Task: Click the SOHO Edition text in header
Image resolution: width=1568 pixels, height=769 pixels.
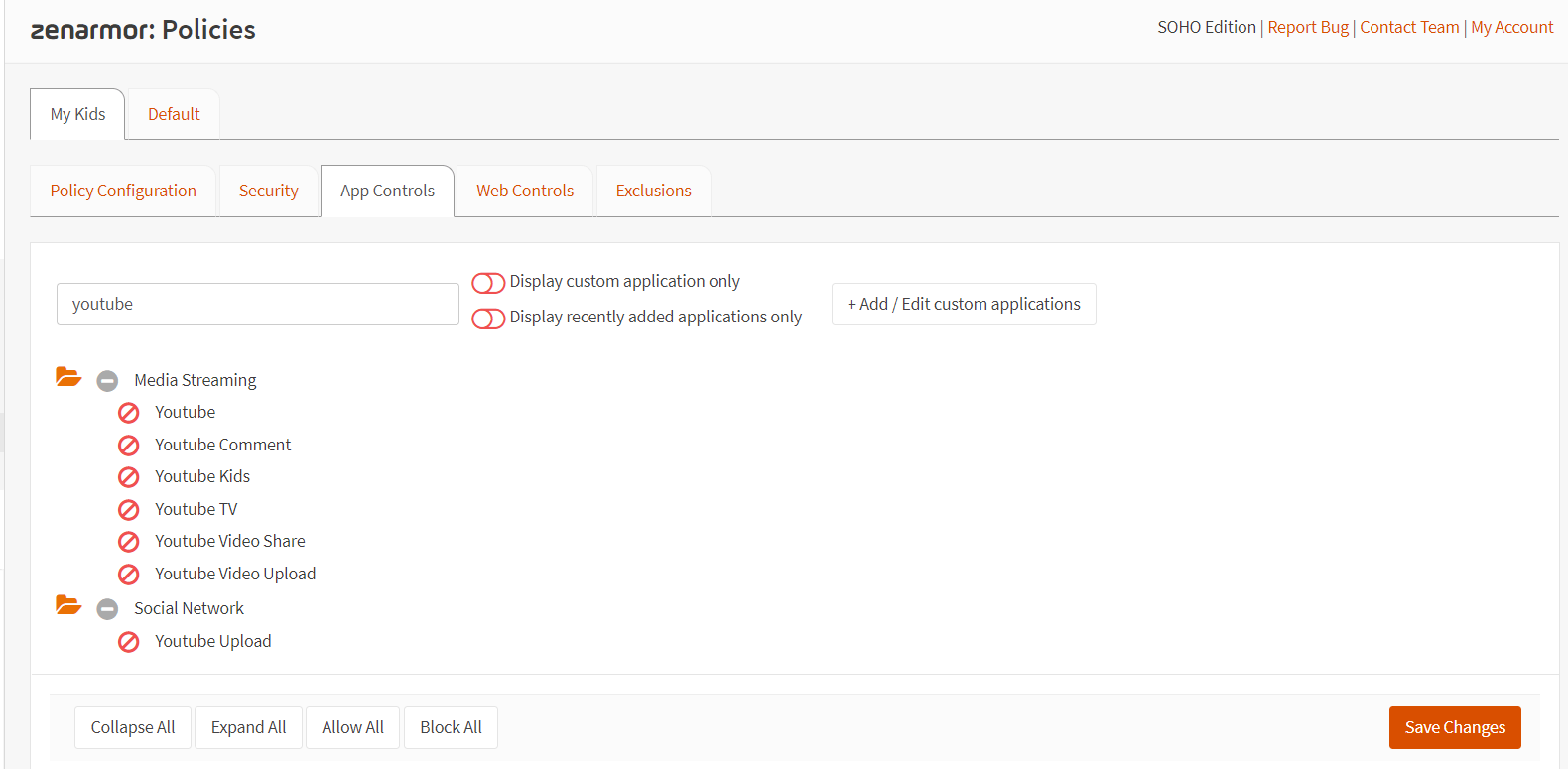Action: click(1207, 27)
